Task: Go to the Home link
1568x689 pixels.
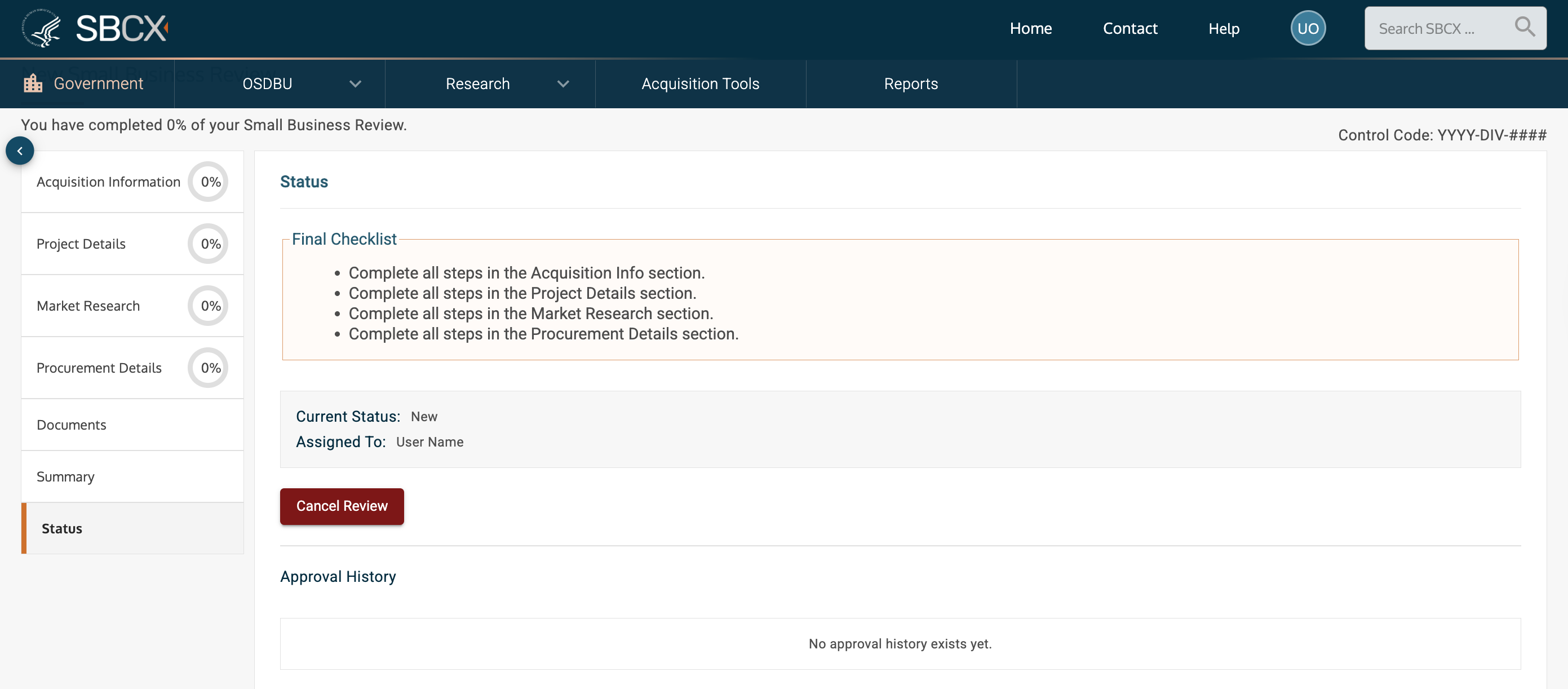Action: (1030, 29)
